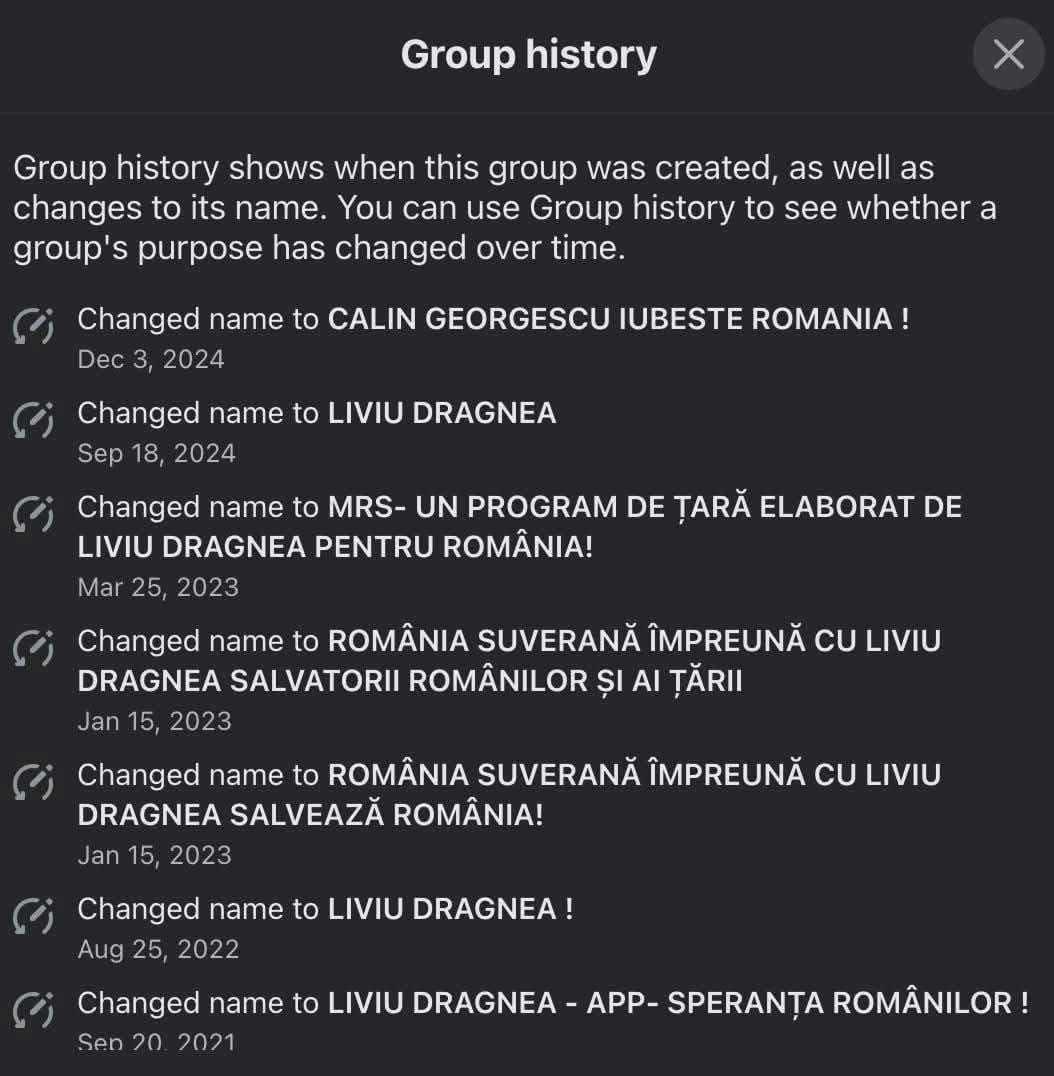Image resolution: width=1054 pixels, height=1076 pixels.
Task: Select the icon next to MRS- UN PROGRAM entry
Action: coord(33,514)
